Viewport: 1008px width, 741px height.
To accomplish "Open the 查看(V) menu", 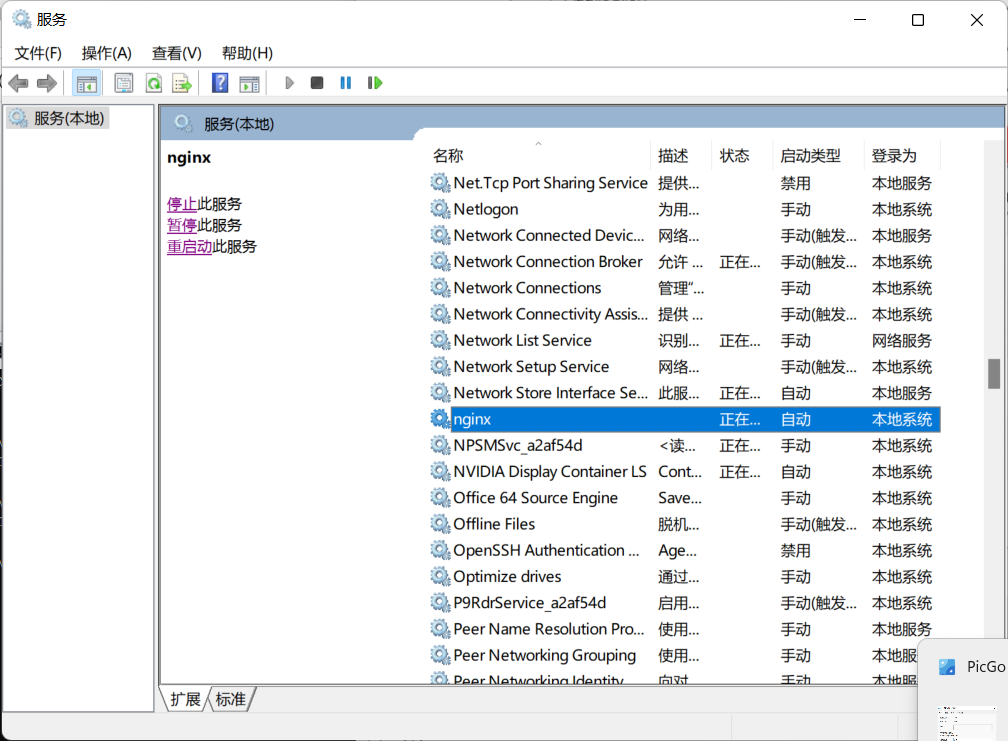I will 177,53.
